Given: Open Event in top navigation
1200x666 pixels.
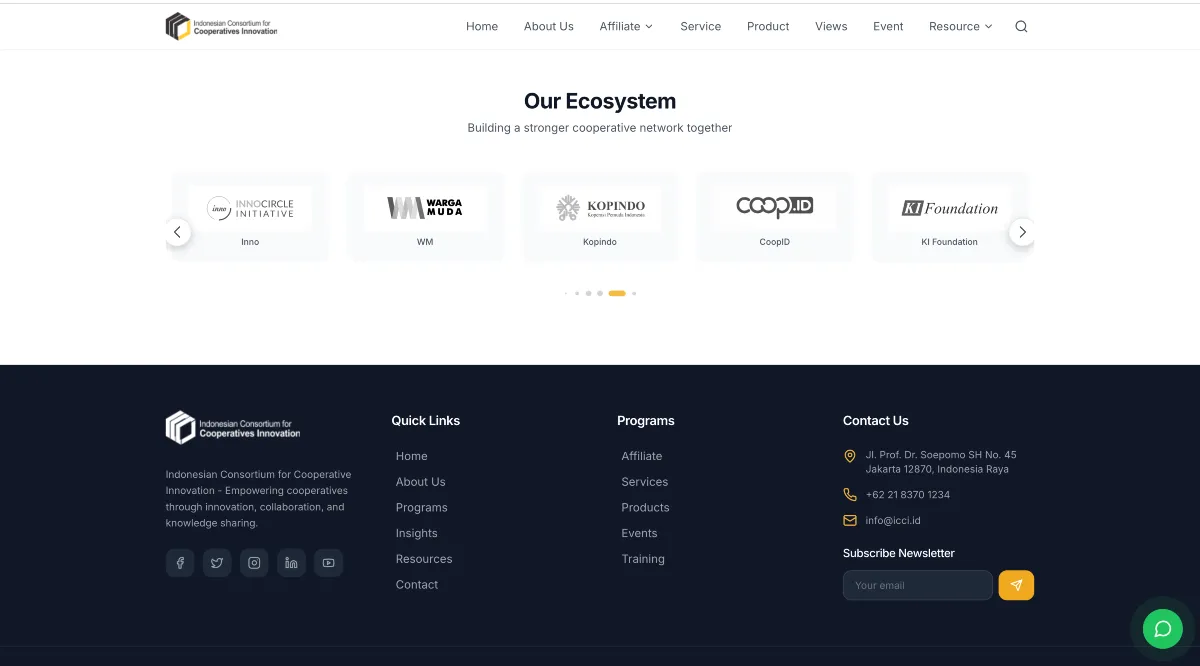Looking at the screenshot, I should pos(888,27).
